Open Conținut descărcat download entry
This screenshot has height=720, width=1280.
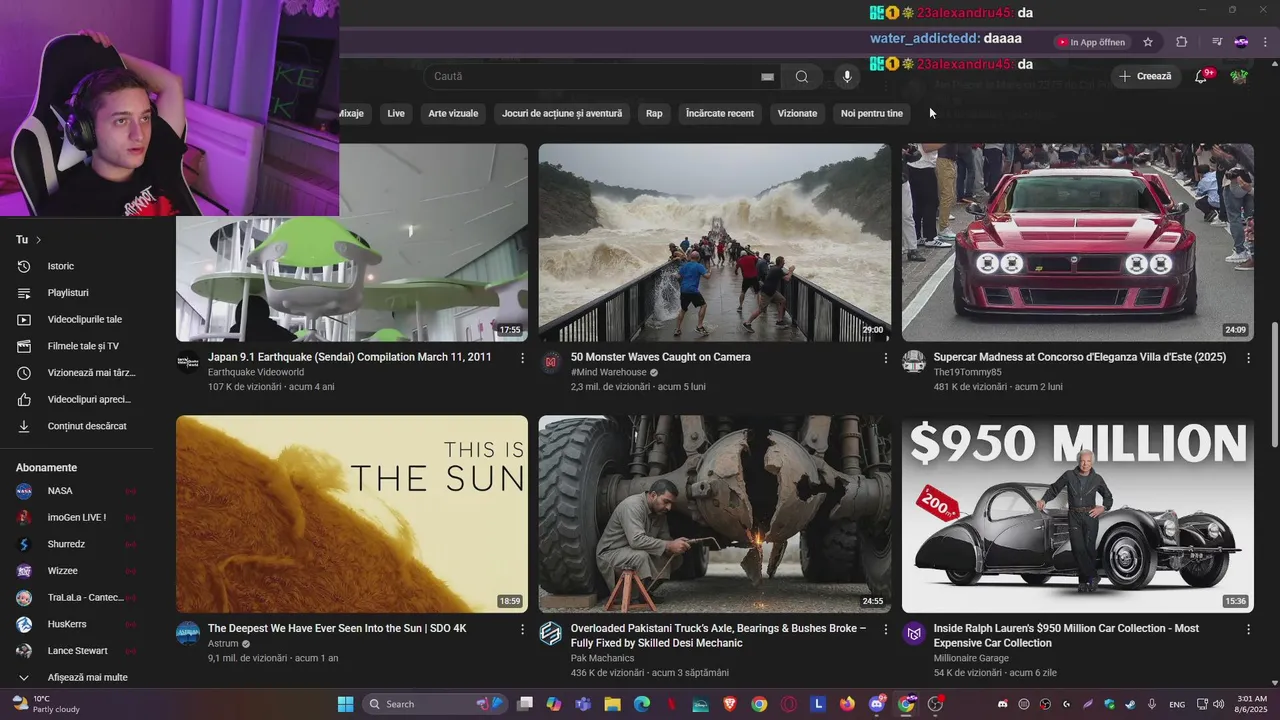[75, 426]
